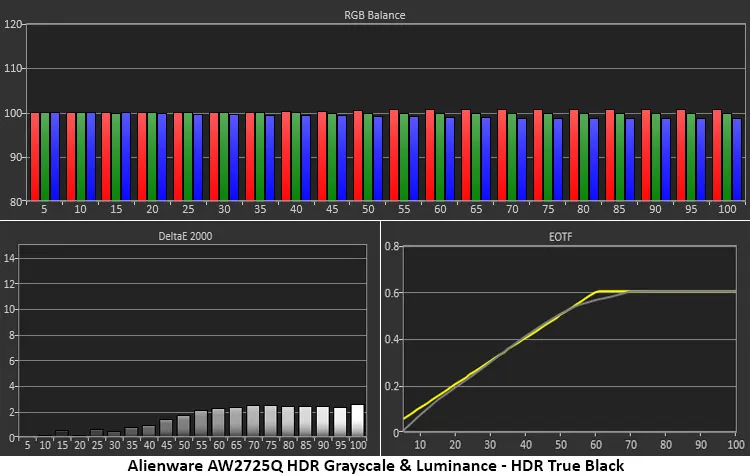
Task: Click the blue bar at level 25 in RGB Balance
Action: (x=198, y=157)
